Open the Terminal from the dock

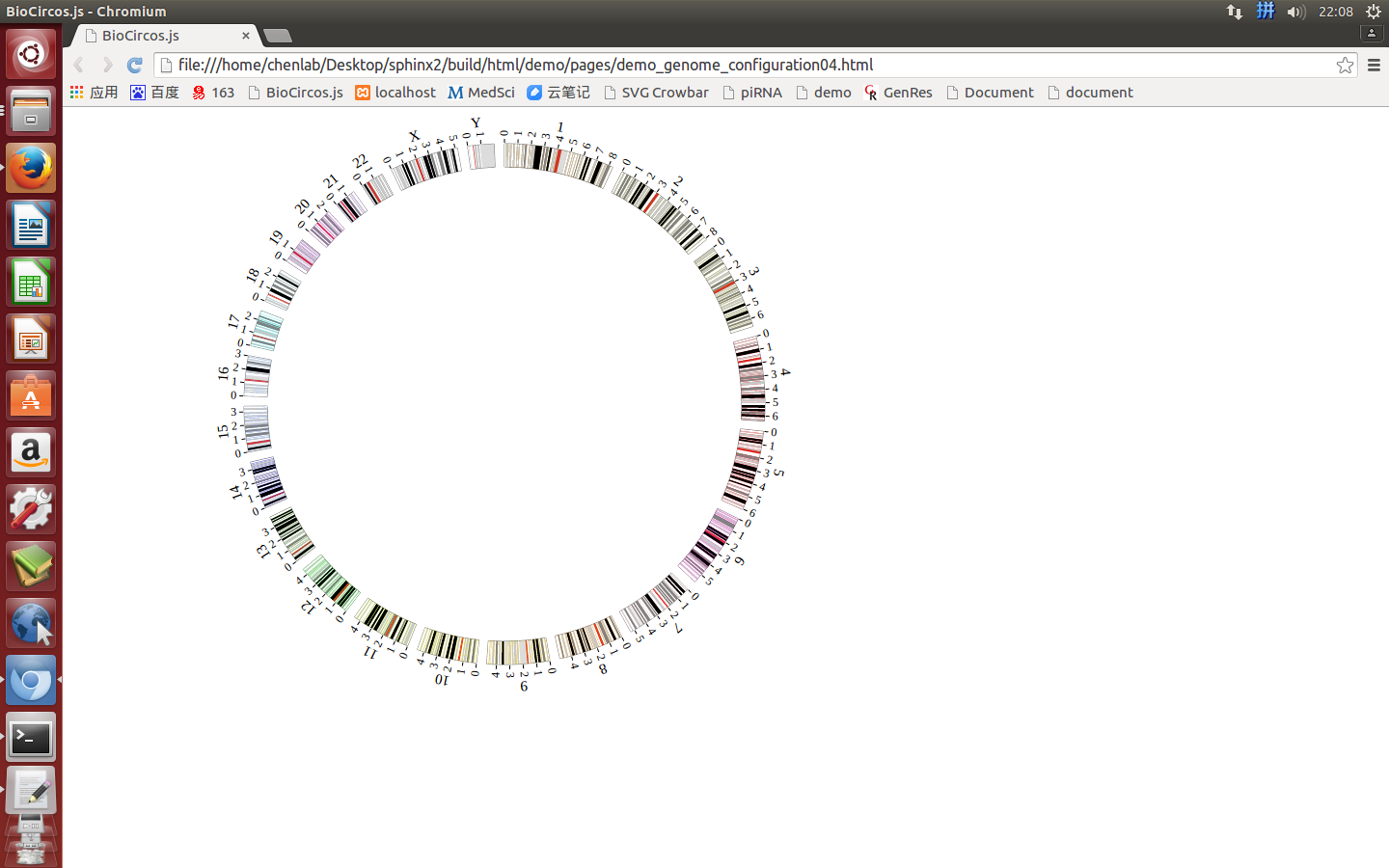pos(31,737)
